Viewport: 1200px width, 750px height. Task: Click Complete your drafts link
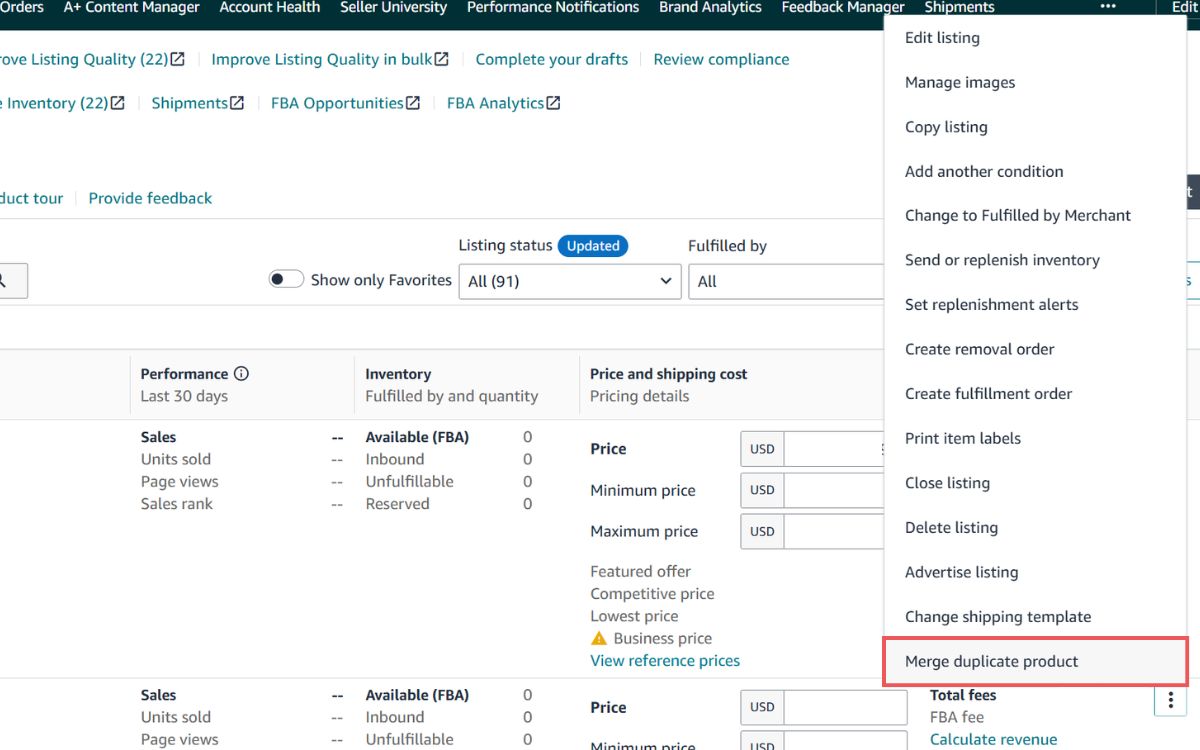pyautogui.click(x=552, y=59)
